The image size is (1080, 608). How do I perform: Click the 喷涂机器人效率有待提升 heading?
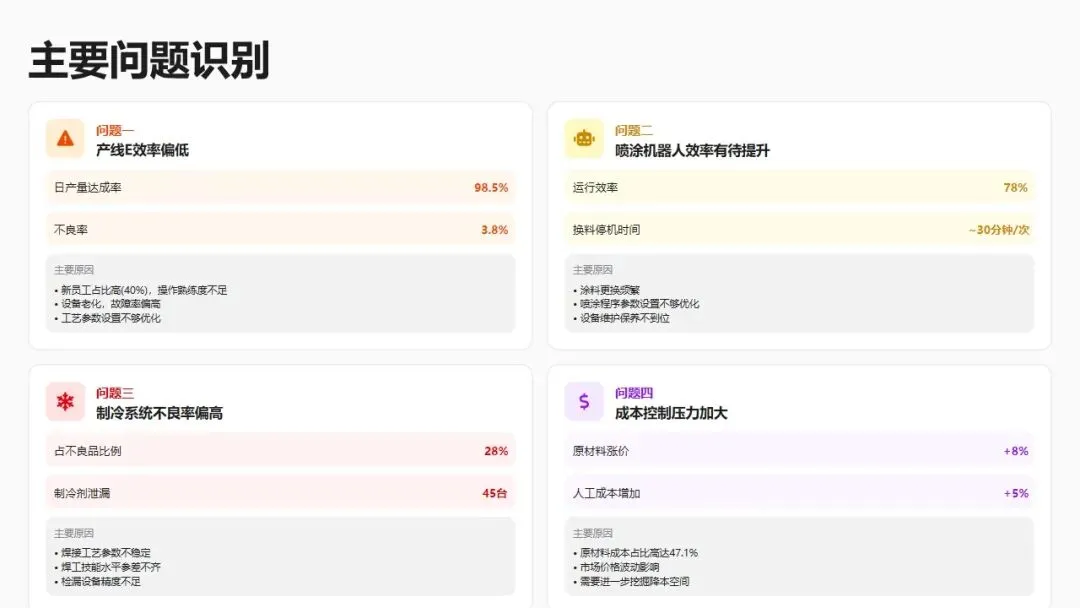(x=692, y=151)
